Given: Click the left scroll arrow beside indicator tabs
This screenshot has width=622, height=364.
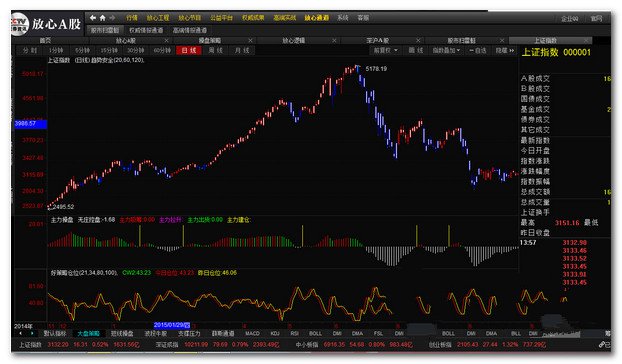Looking at the screenshot, I should [21, 333].
